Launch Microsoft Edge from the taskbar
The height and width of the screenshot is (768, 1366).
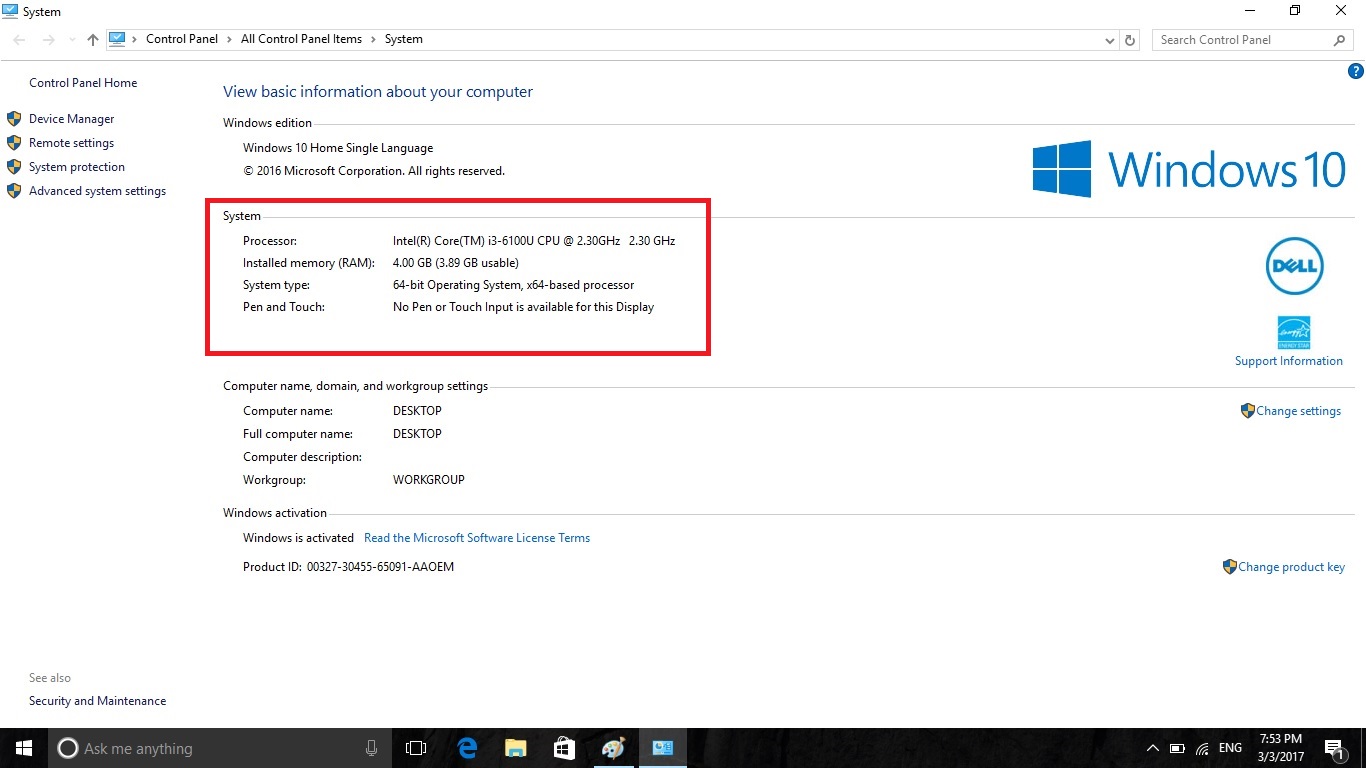[466, 747]
